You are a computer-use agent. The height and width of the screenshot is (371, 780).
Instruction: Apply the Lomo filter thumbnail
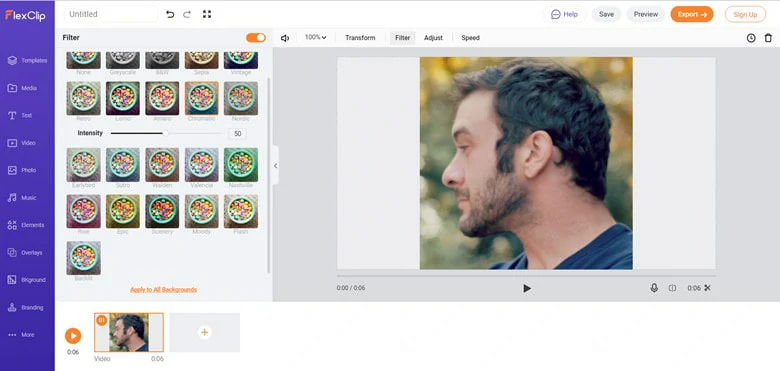point(123,98)
